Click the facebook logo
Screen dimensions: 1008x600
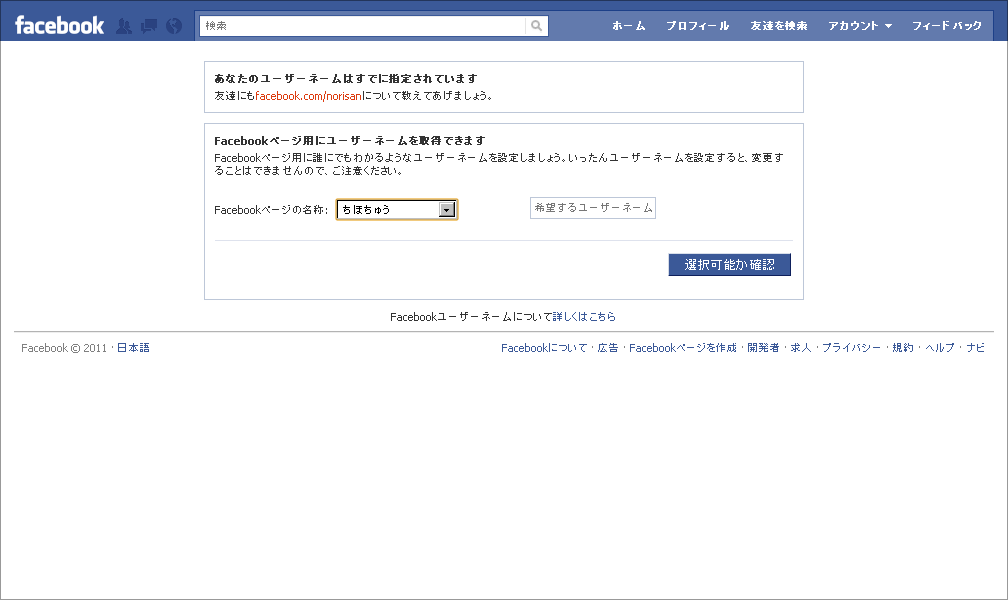pyautogui.click(x=59, y=26)
